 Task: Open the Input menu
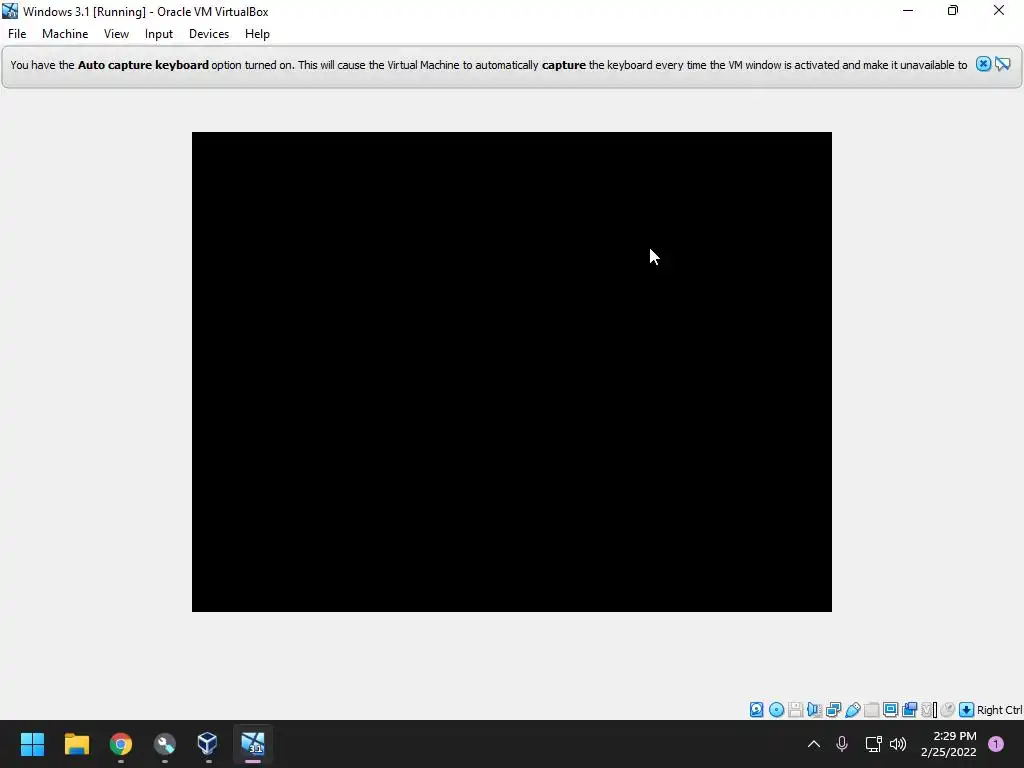click(159, 34)
